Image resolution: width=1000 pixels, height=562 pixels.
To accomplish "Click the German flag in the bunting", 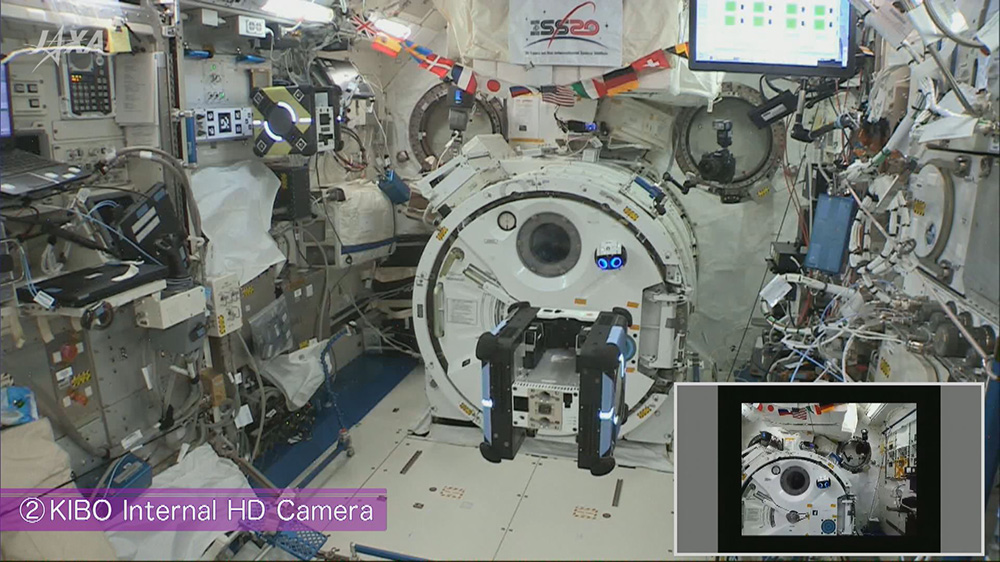I will pyautogui.click(x=620, y=79).
